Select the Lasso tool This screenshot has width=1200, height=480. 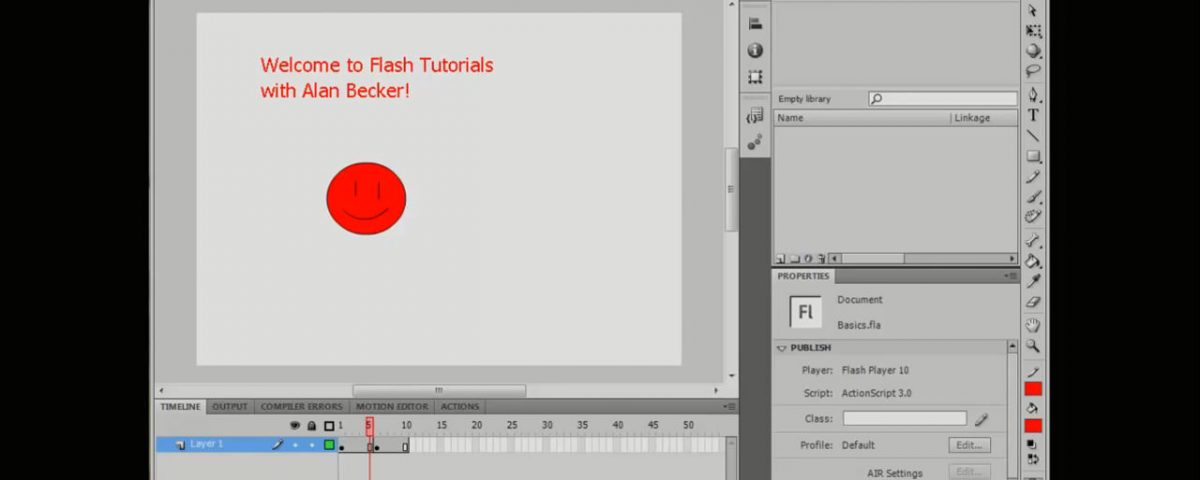click(1033, 72)
